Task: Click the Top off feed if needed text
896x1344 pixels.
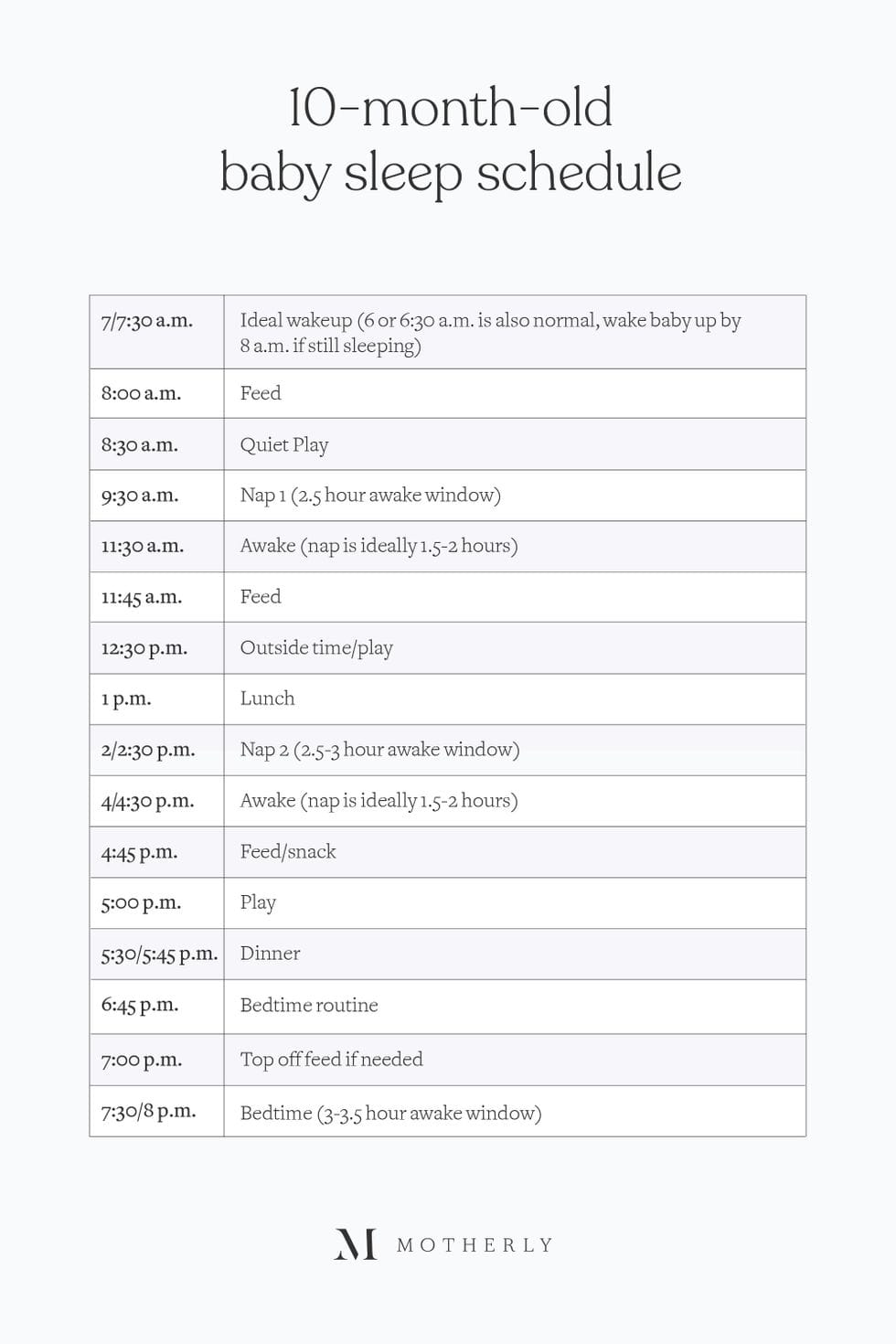Action: pos(331,1060)
